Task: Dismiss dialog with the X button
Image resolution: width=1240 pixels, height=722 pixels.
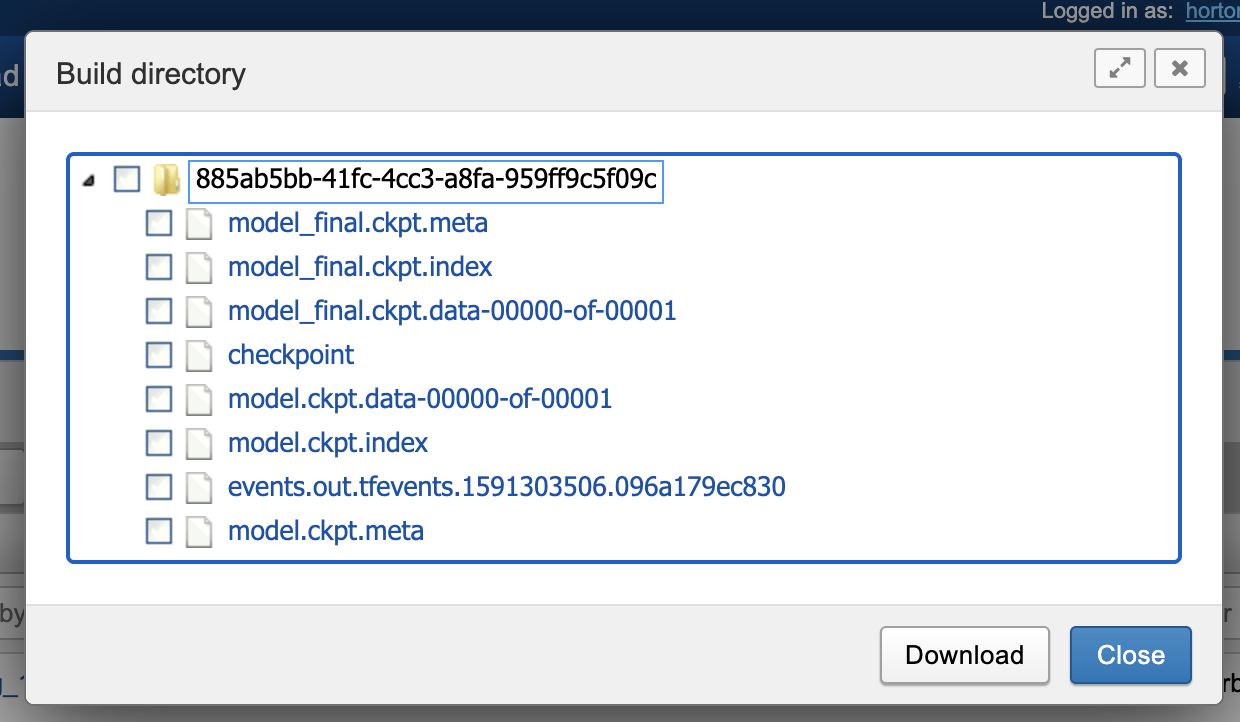Action: pyautogui.click(x=1180, y=68)
